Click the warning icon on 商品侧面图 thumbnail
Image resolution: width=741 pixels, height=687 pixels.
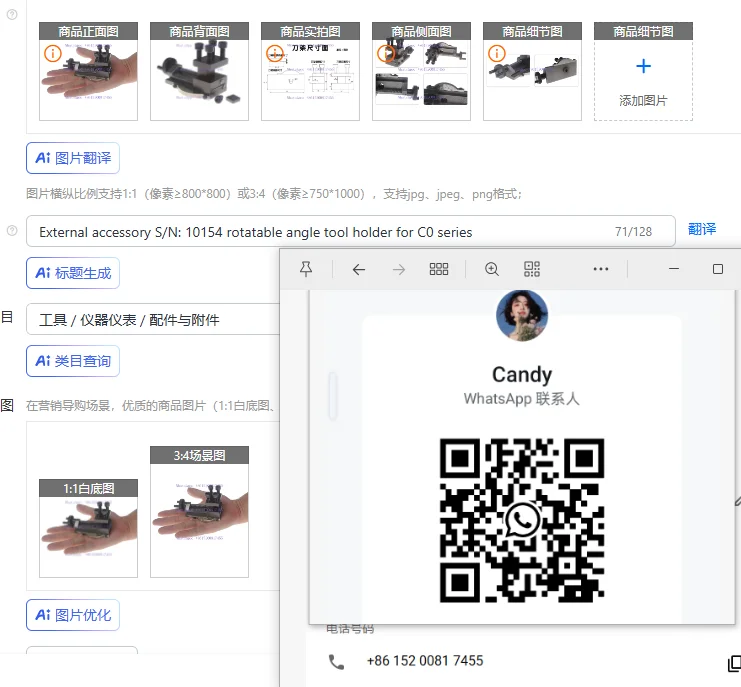(x=386, y=53)
